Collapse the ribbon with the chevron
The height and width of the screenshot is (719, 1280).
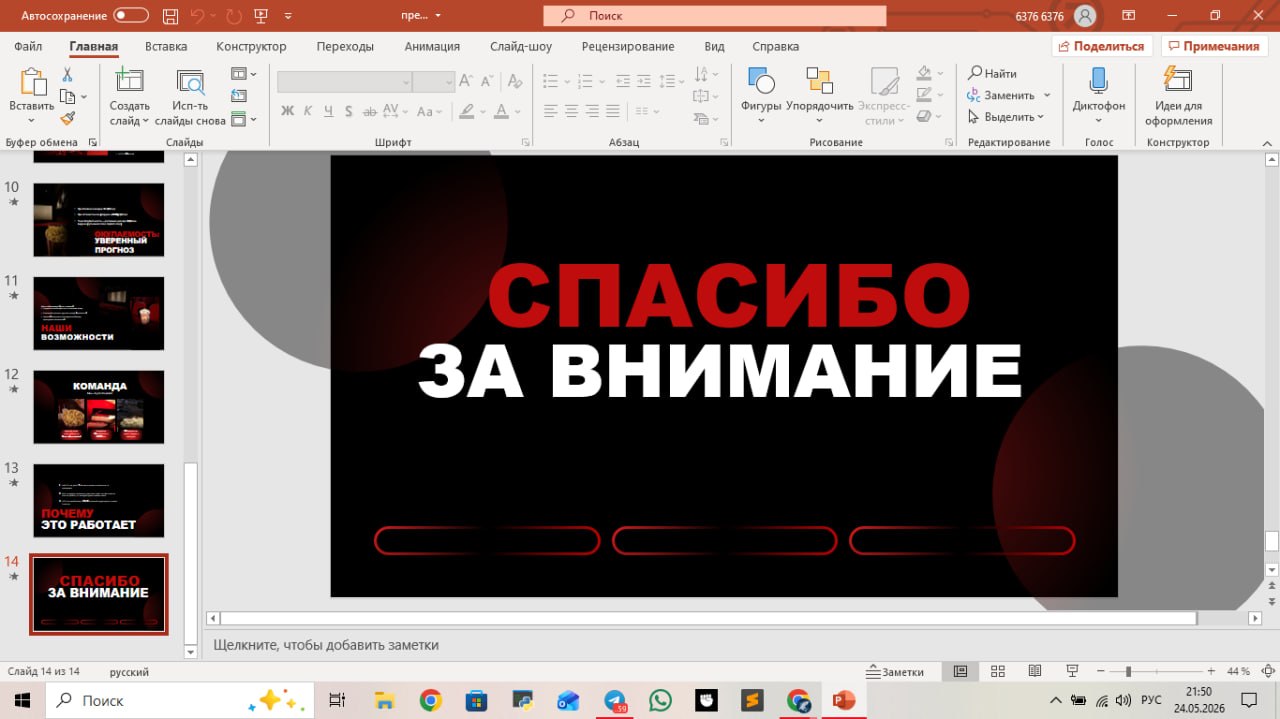pyautogui.click(x=1267, y=143)
